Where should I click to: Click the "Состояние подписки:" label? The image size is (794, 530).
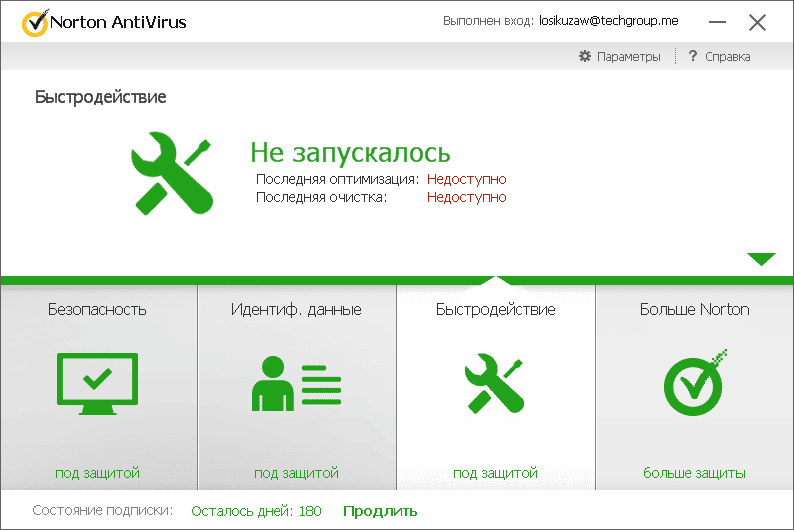point(103,510)
